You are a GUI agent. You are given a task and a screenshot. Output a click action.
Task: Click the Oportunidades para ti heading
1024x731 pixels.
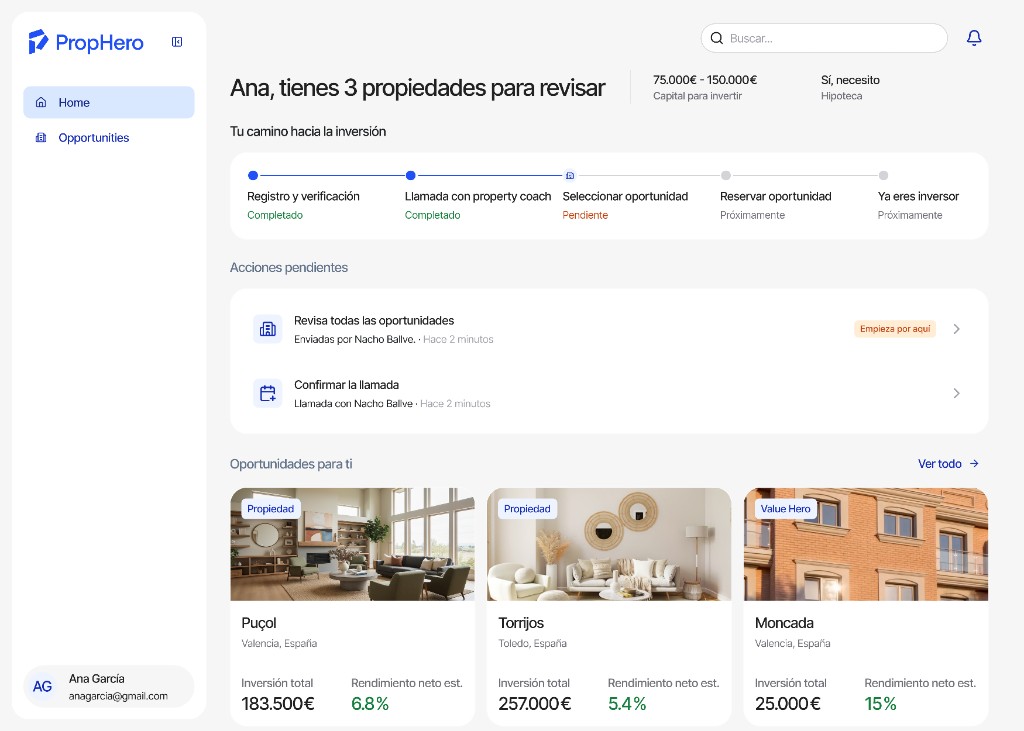point(291,464)
